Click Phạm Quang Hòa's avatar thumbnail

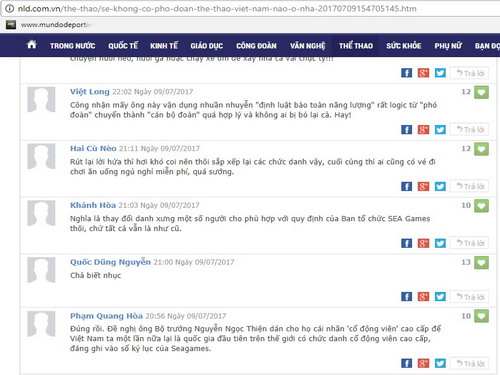pyautogui.click(x=41, y=323)
